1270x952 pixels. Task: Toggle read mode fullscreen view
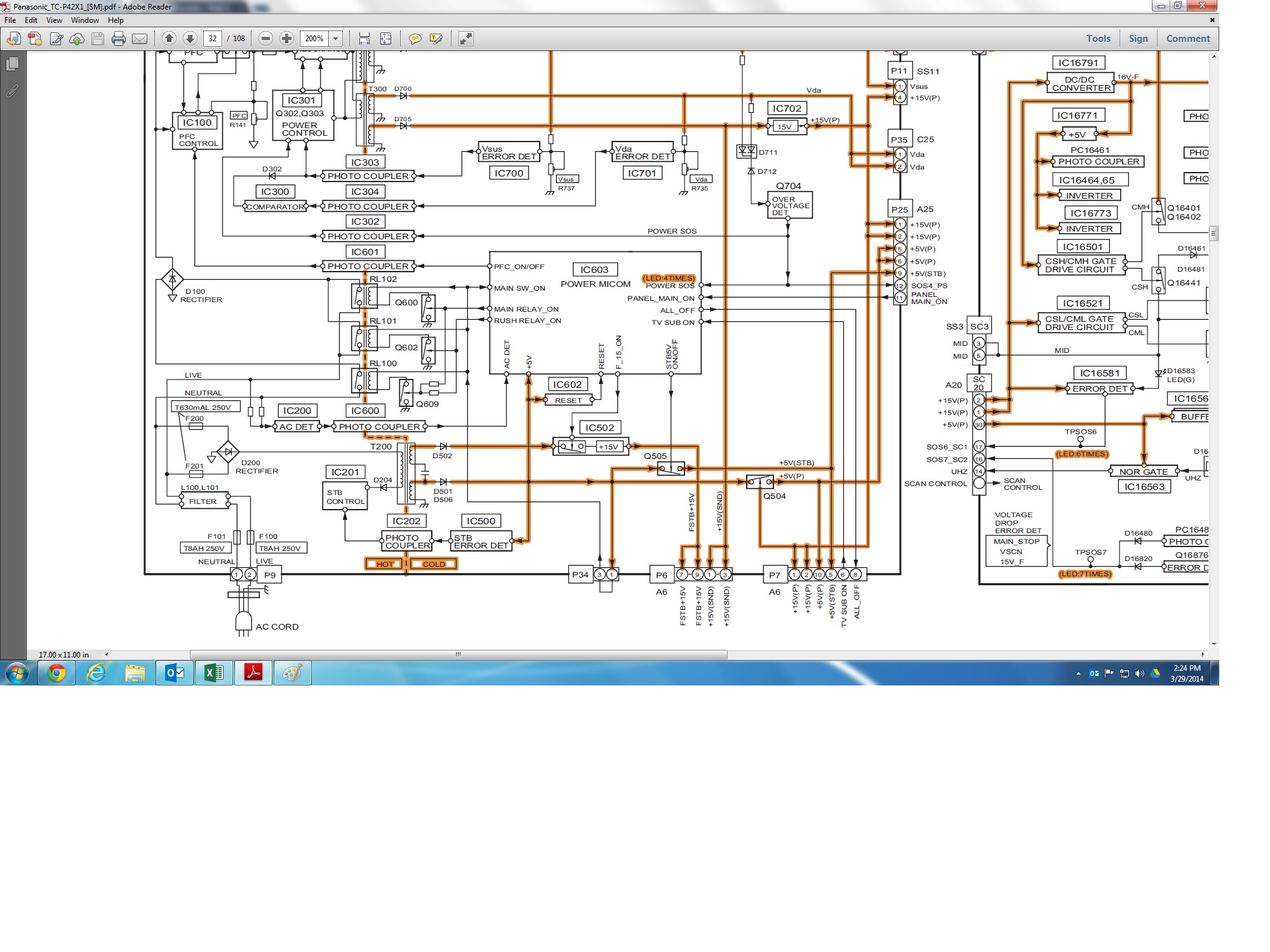tap(465, 39)
